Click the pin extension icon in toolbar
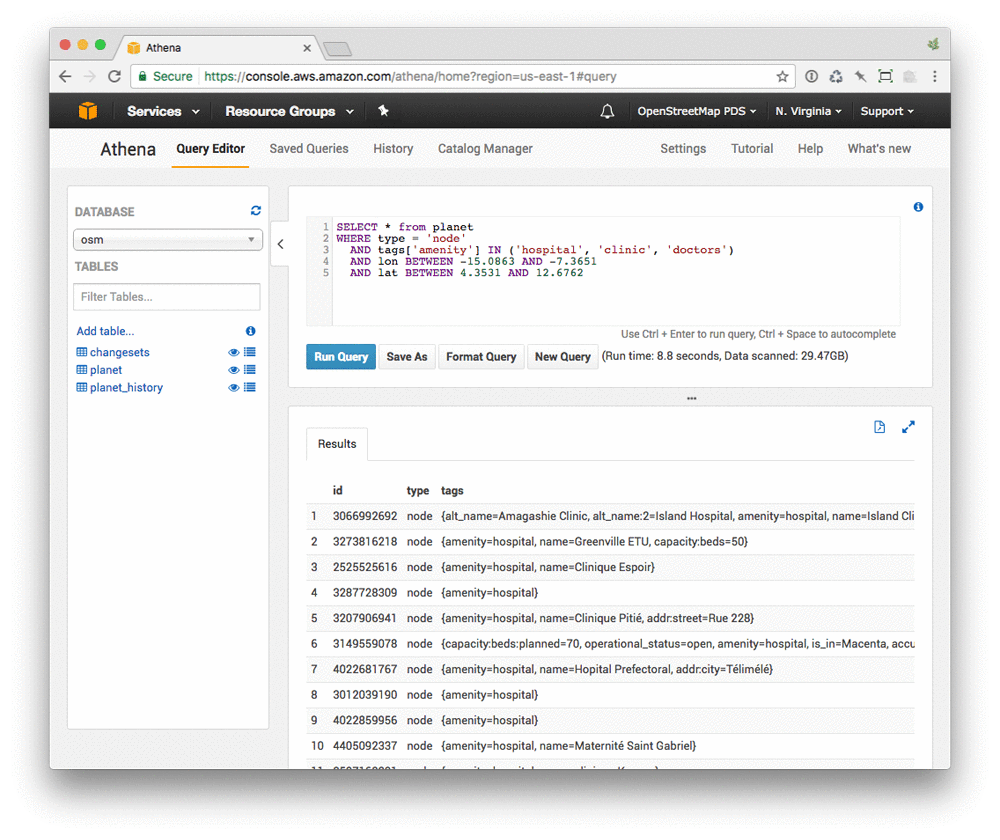Screen dimensions: 1000x840 click(860, 77)
